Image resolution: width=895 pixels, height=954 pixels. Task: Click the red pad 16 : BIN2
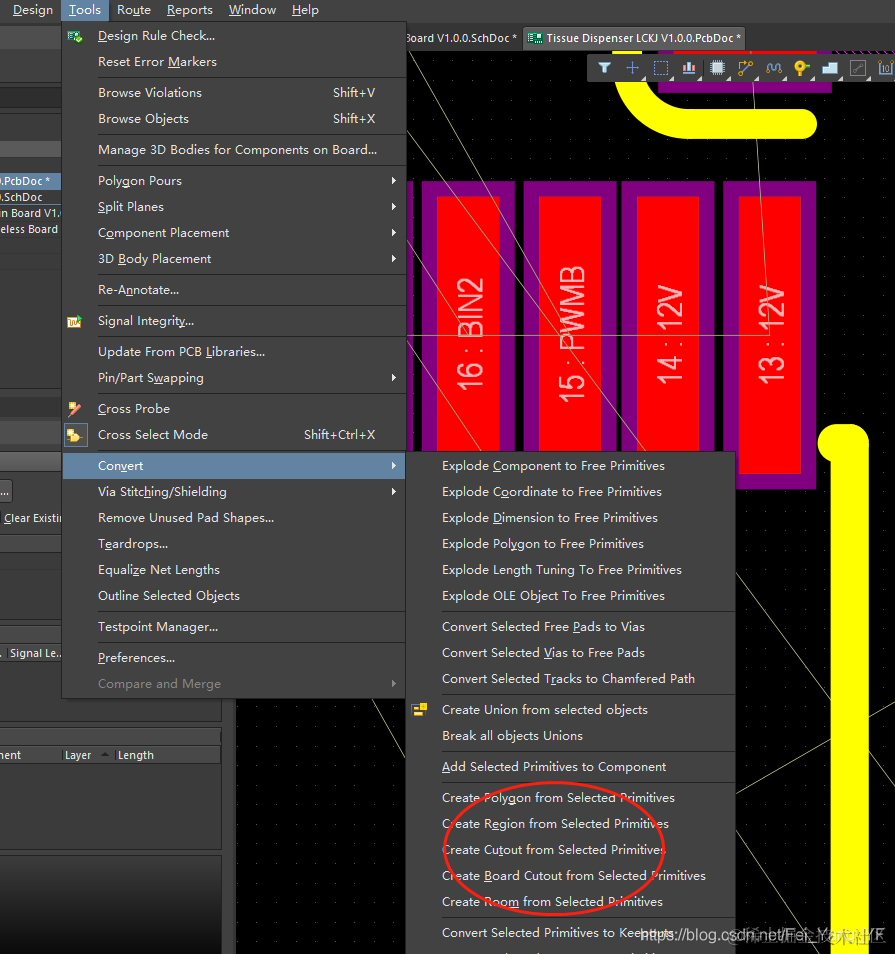468,324
